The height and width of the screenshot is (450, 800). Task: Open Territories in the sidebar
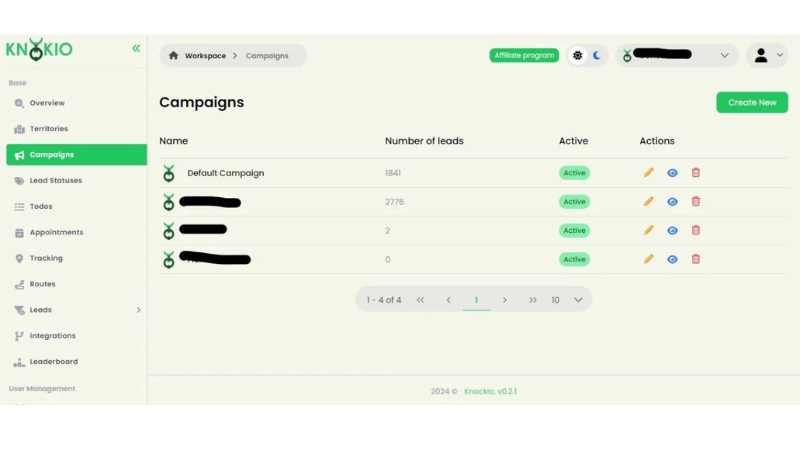pos(48,129)
